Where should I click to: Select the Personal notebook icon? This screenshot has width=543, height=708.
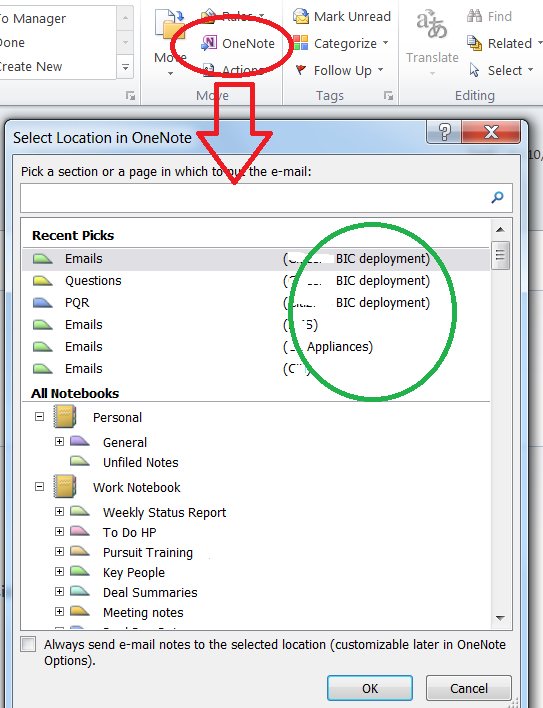click(x=65, y=416)
